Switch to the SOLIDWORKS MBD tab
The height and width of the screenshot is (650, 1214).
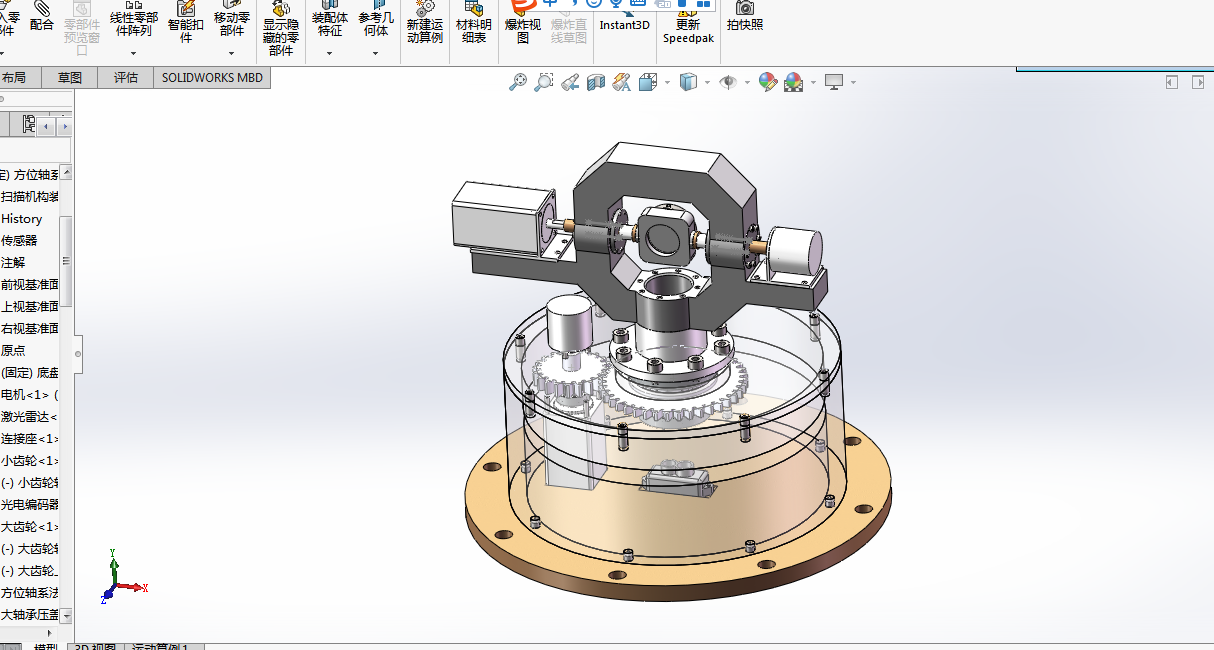click(212, 77)
